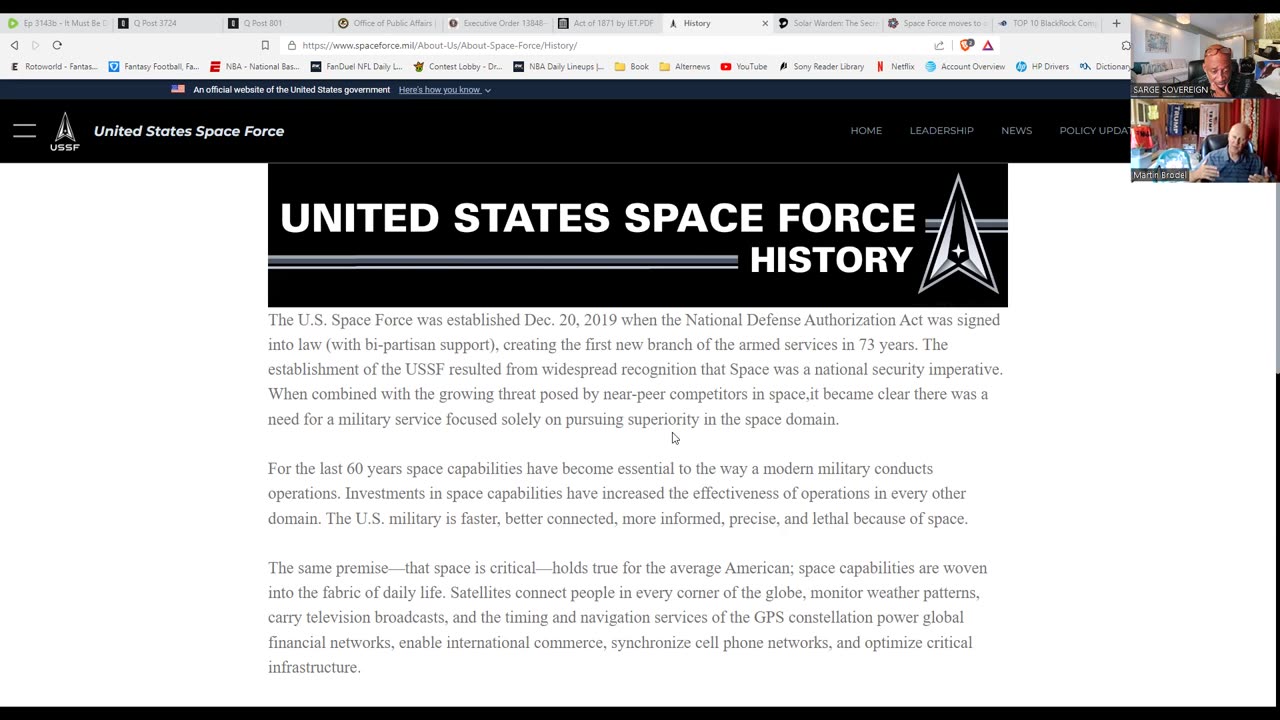Click the paragraph beginning "The U.S. Space Force was established"
The image size is (1280, 720).
click(x=635, y=369)
